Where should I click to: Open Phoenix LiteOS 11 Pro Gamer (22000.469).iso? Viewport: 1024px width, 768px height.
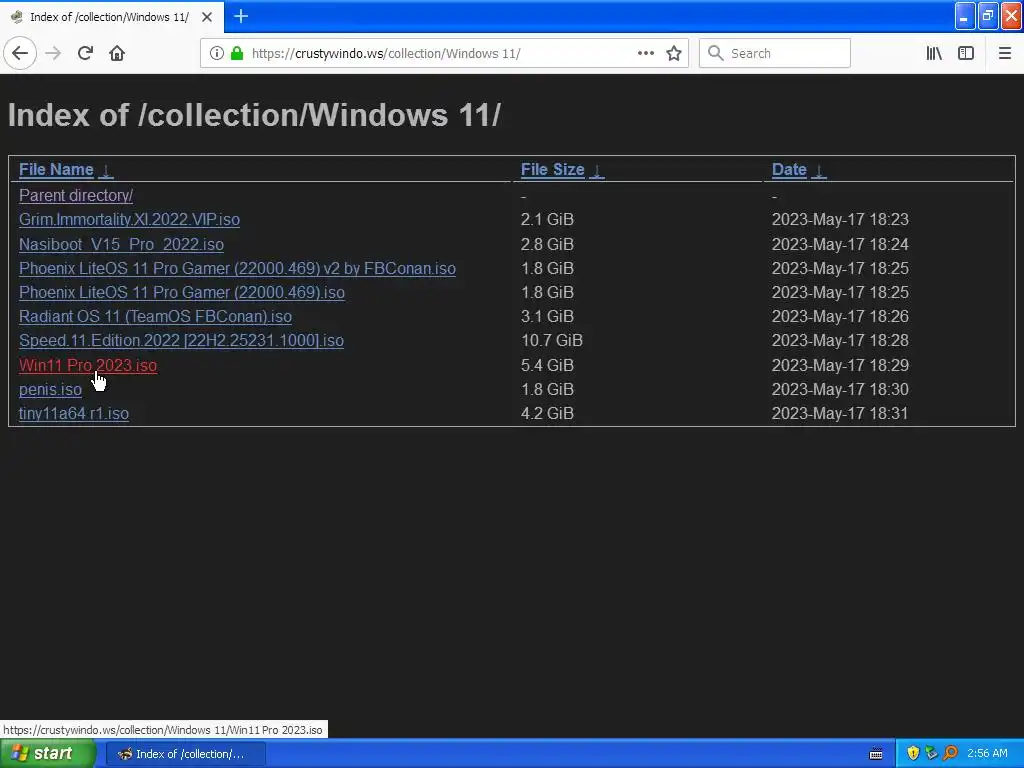pos(182,292)
